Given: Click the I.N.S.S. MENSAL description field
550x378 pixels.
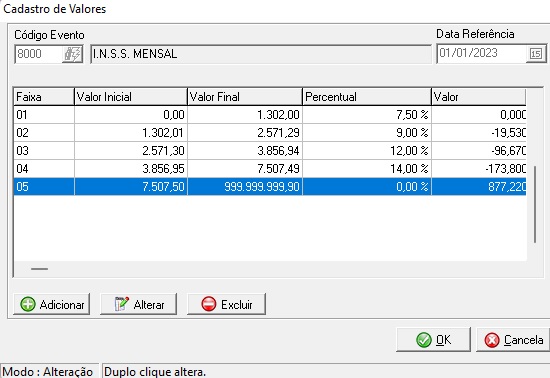Looking at the screenshot, I should pyautogui.click(x=261, y=54).
